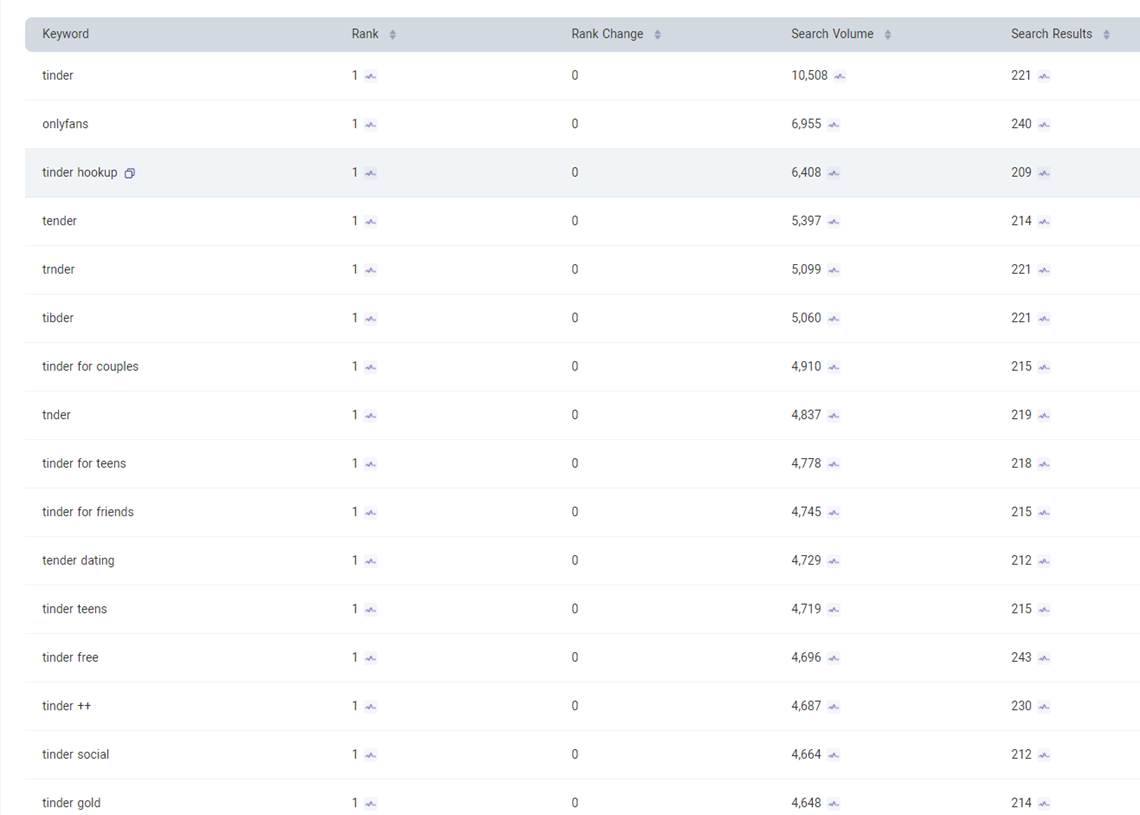Show search results trend for tinder ++
Screen dimensions: 1140x815
pos(1044,707)
